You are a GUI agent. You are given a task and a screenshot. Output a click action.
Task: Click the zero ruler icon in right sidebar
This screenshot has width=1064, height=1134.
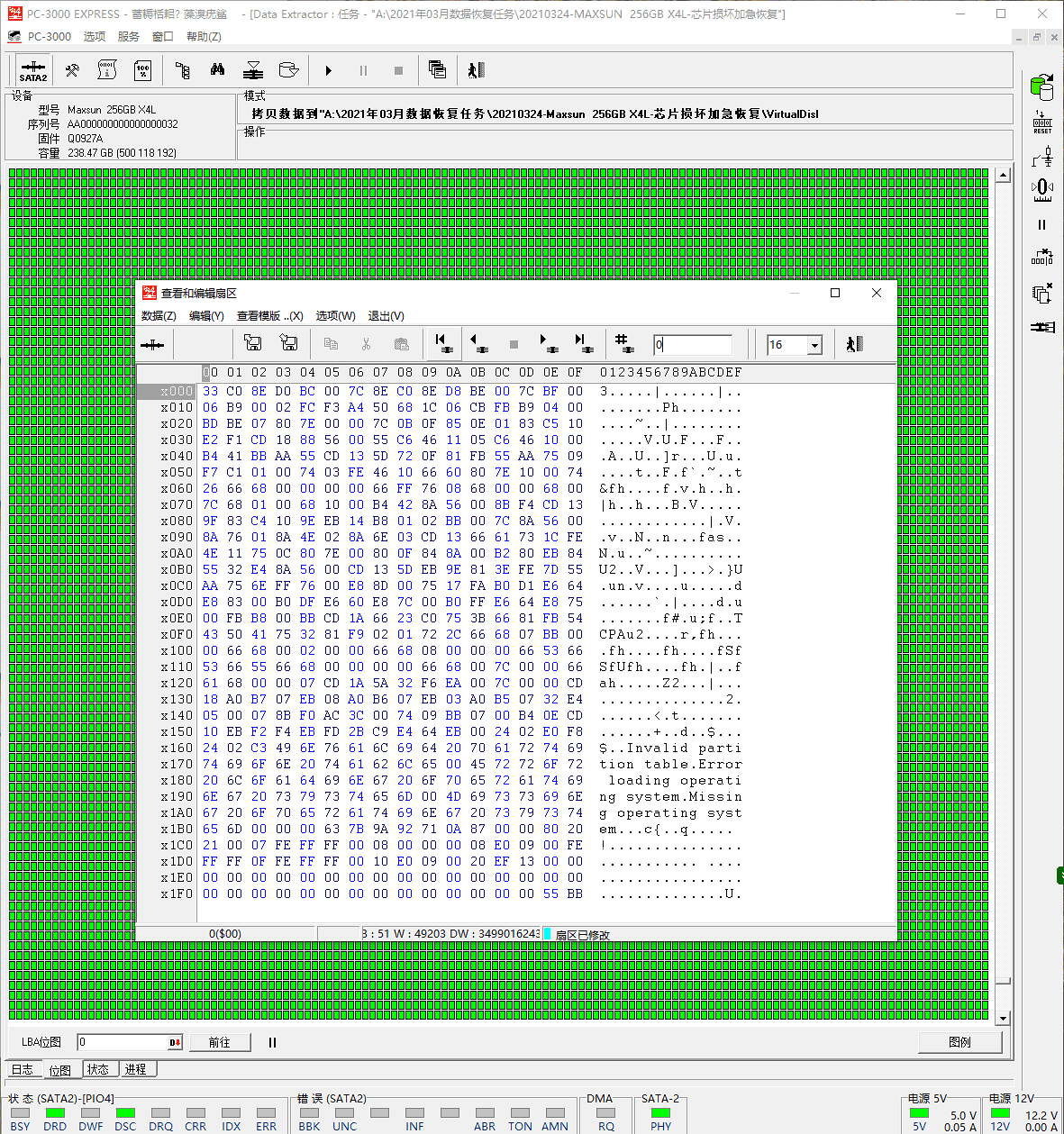[1042, 189]
